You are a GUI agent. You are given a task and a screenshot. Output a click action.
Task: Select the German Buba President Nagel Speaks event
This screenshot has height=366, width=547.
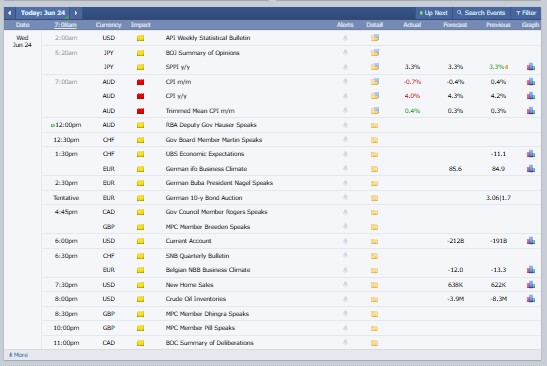coord(219,183)
